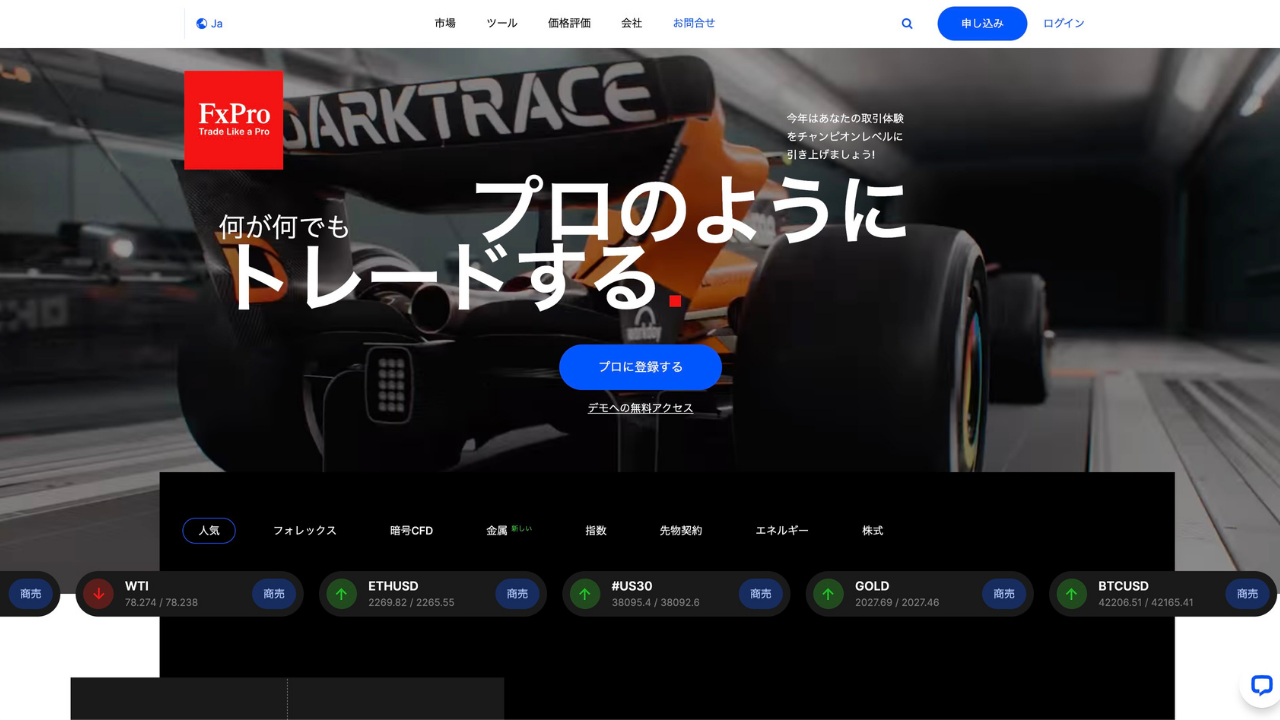
Task: Click the 申し込み button
Action: (982, 23)
